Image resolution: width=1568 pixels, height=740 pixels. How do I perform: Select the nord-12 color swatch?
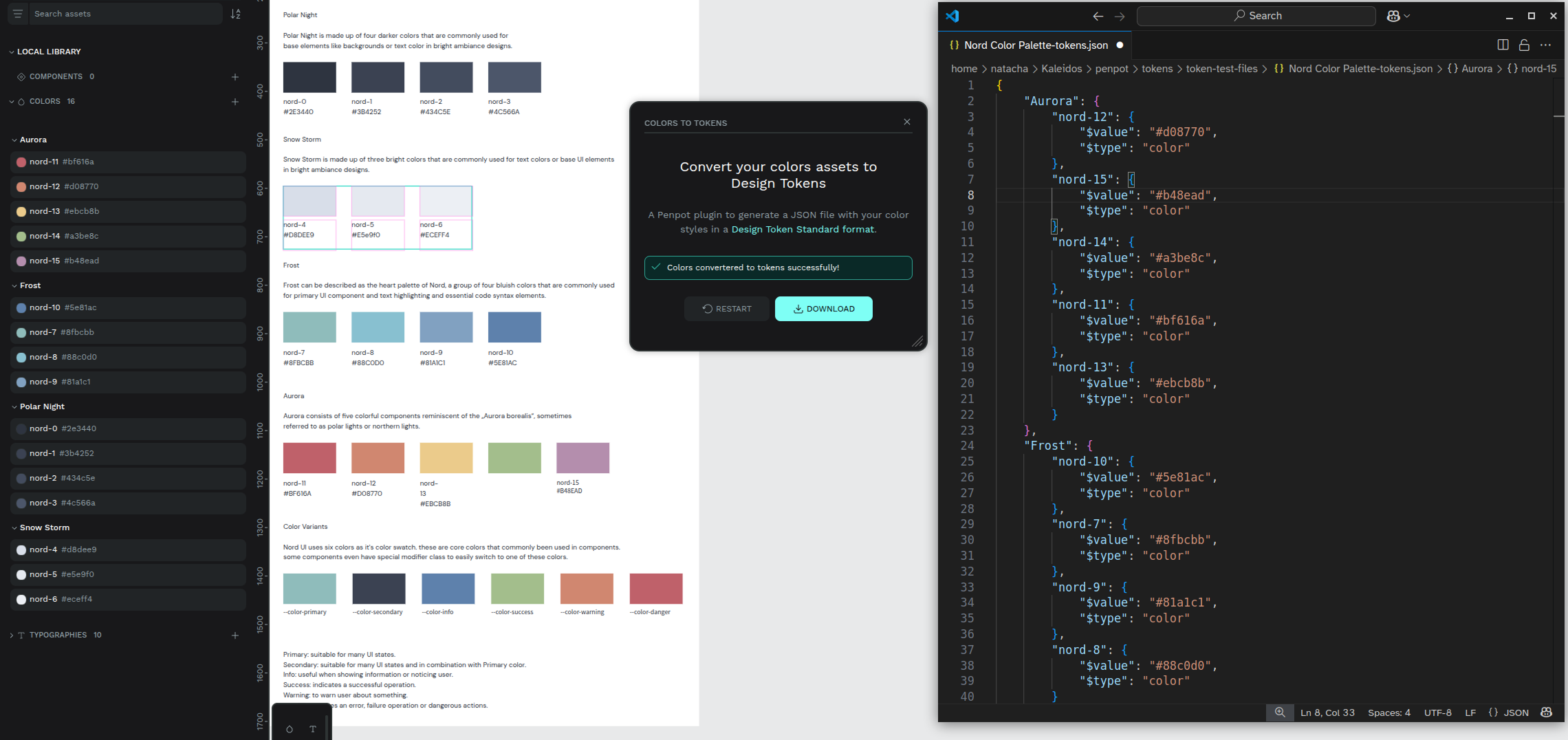(21, 186)
